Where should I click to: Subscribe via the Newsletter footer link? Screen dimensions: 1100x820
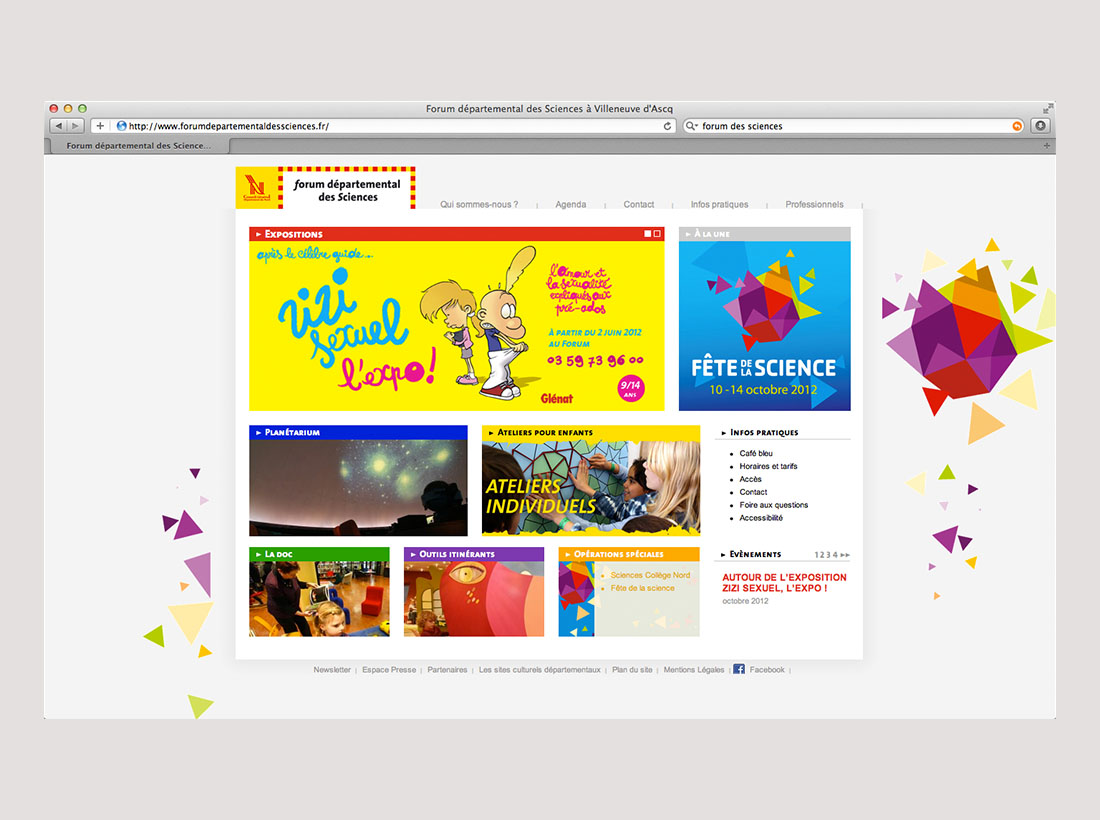[332, 670]
